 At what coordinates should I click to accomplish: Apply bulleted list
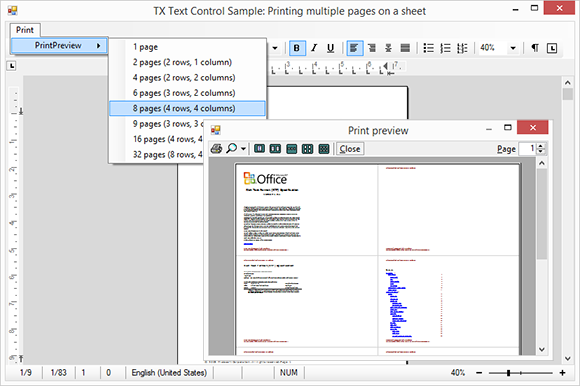coord(429,48)
